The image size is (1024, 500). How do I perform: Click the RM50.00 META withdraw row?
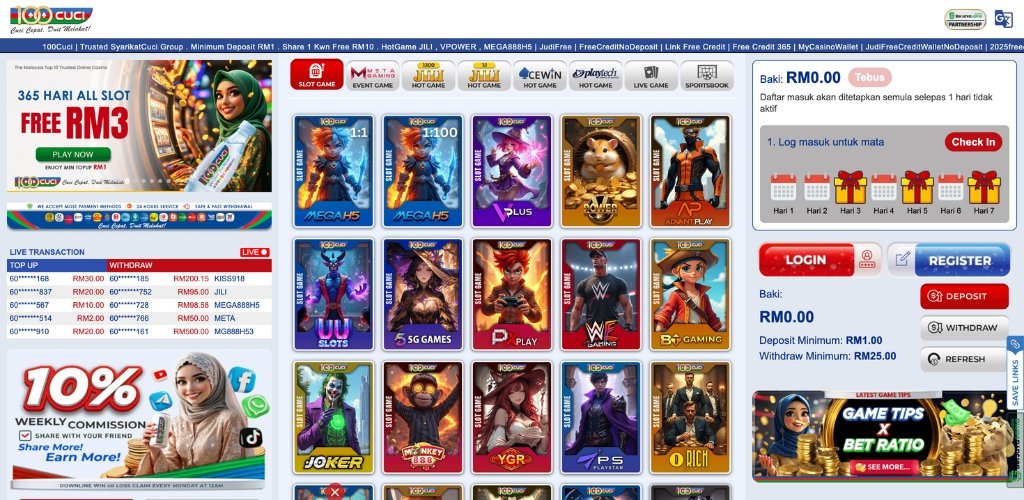[x=189, y=319]
